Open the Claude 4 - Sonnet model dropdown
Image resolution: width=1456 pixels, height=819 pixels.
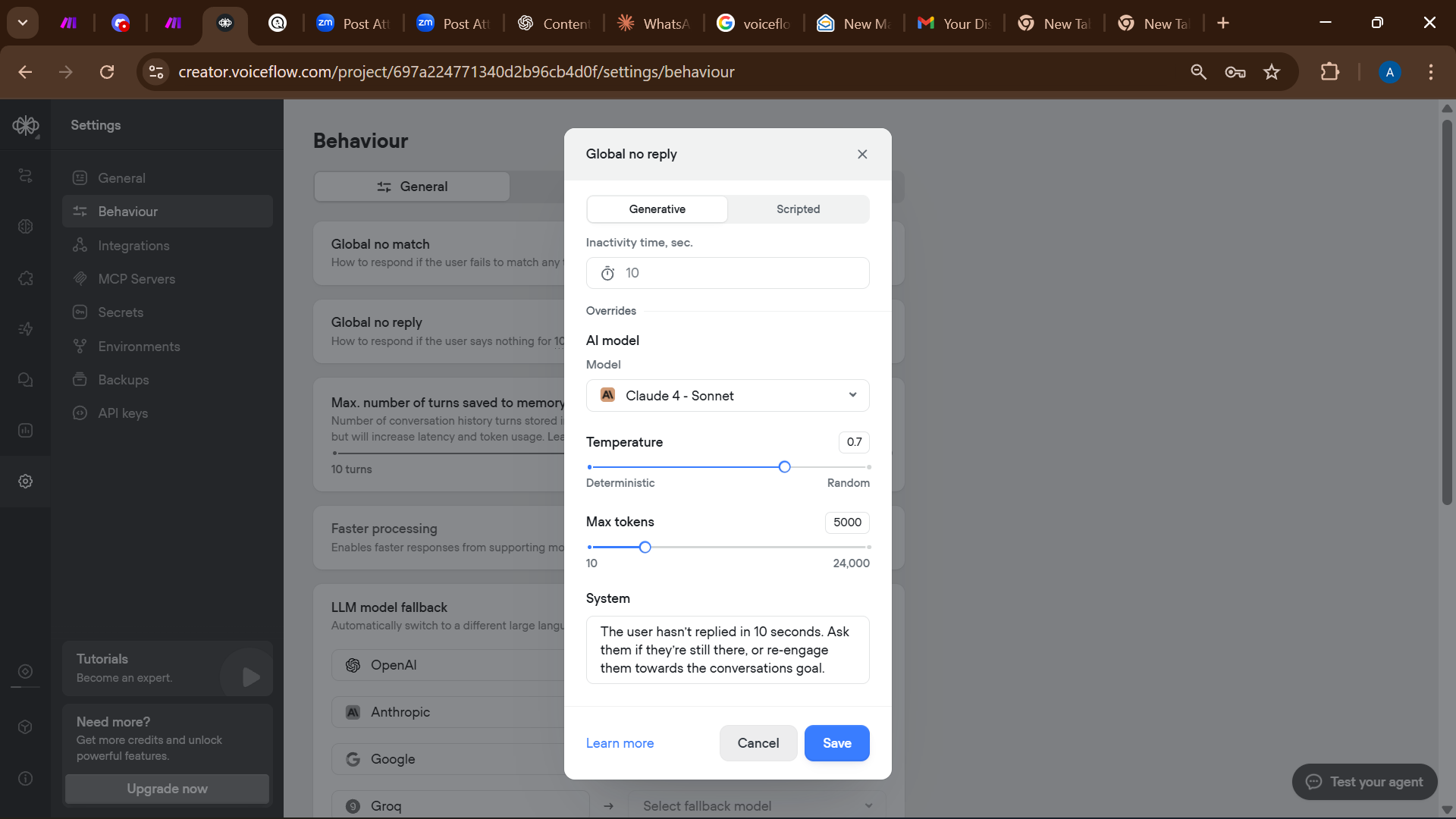[727, 396]
